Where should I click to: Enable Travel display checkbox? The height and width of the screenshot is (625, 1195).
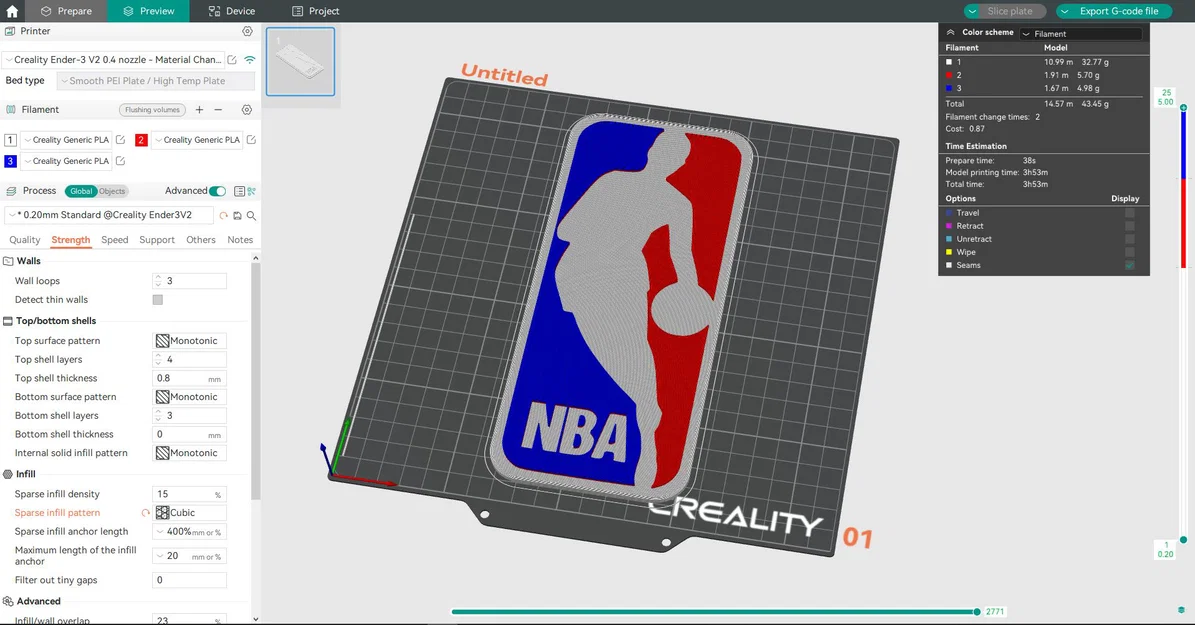point(1129,213)
